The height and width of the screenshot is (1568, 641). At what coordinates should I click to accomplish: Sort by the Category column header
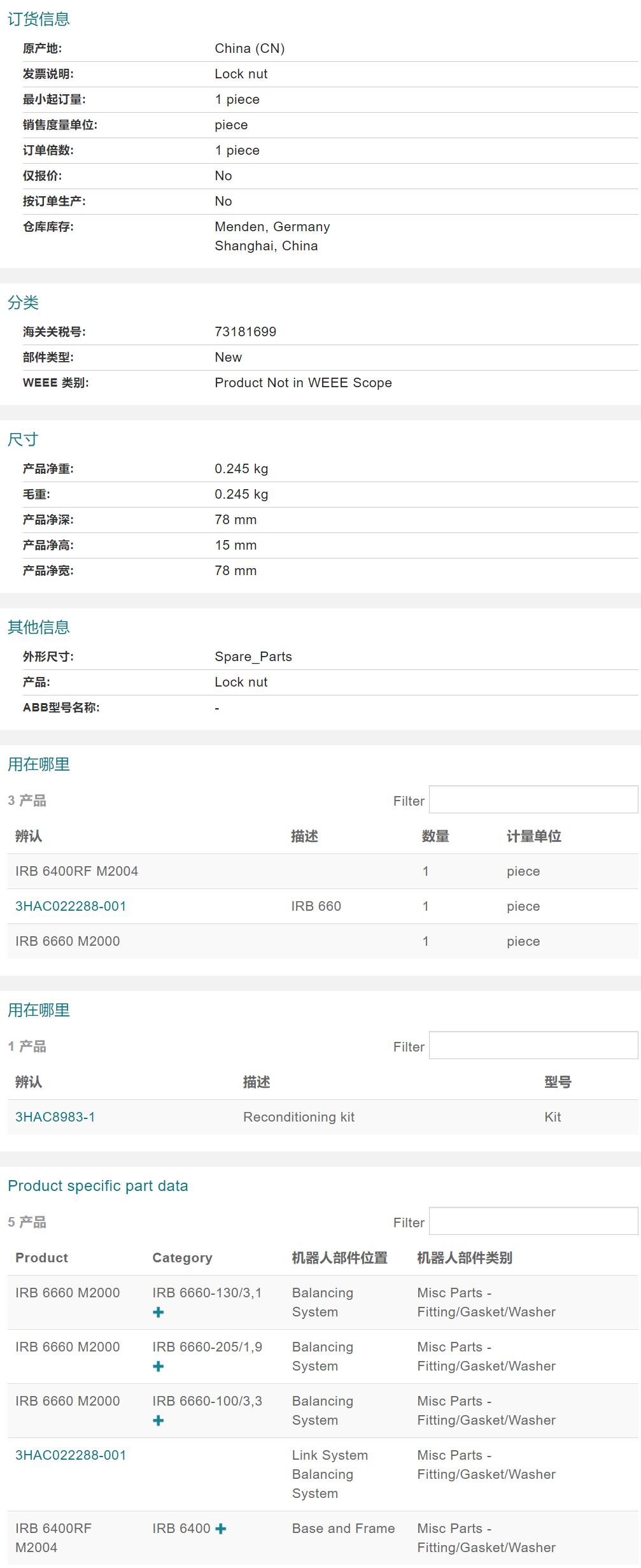182,1258
